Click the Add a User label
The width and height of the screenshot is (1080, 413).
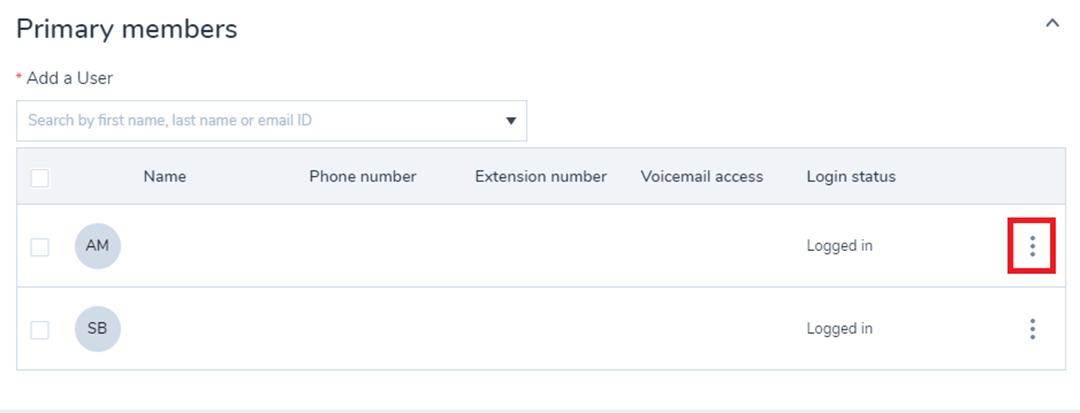pyautogui.click(x=70, y=78)
